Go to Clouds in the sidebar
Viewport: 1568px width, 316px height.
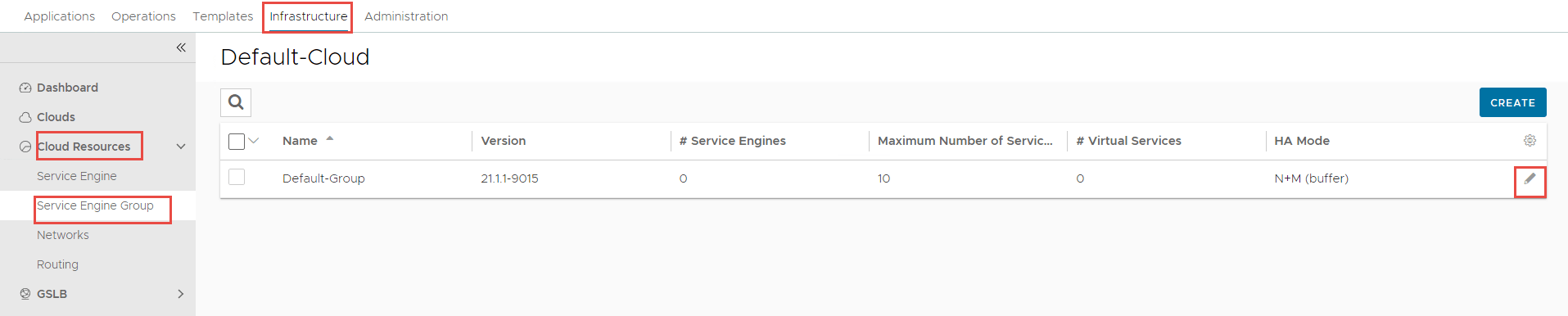click(56, 117)
